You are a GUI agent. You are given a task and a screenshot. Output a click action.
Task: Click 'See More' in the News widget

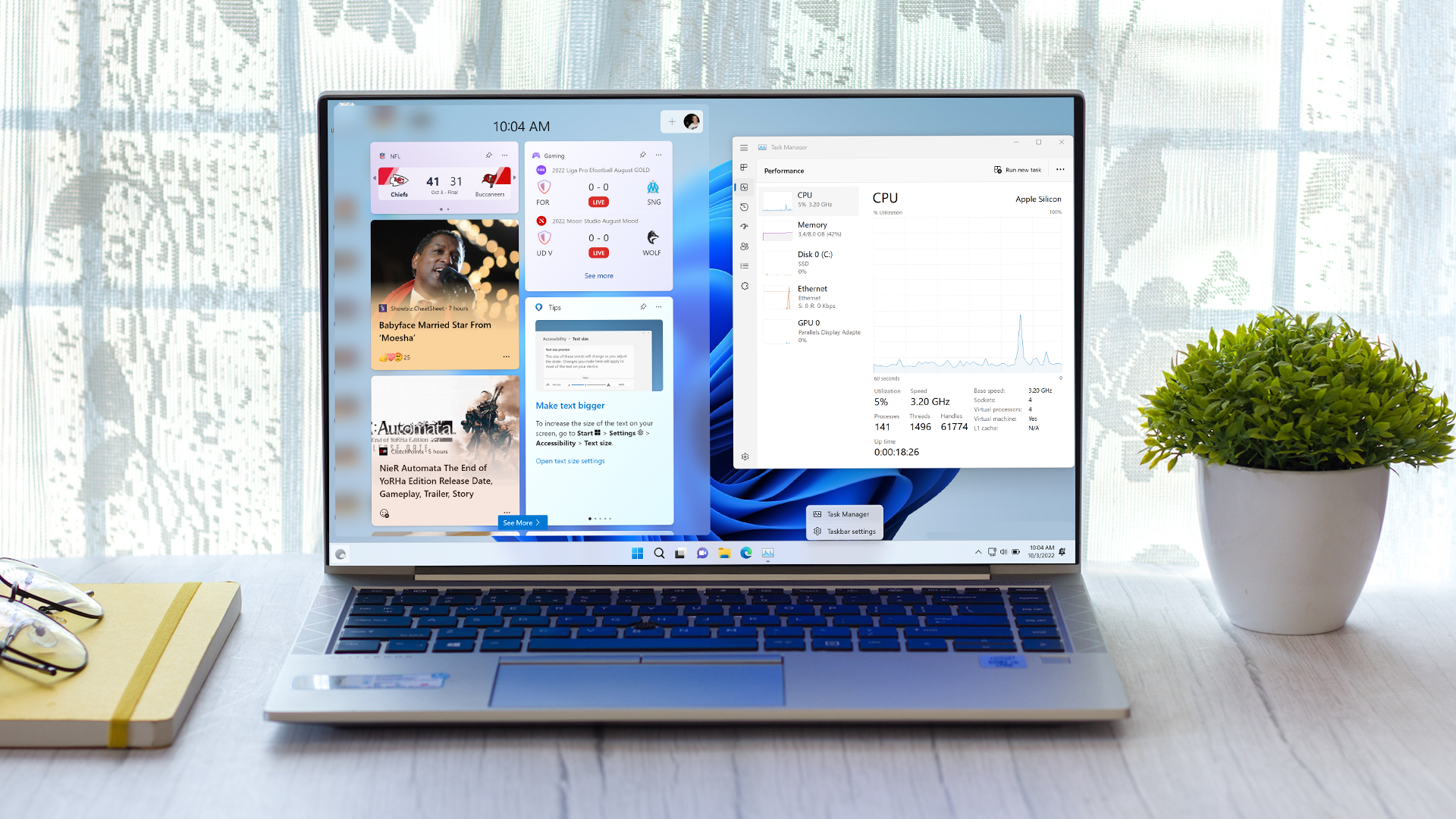(518, 522)
